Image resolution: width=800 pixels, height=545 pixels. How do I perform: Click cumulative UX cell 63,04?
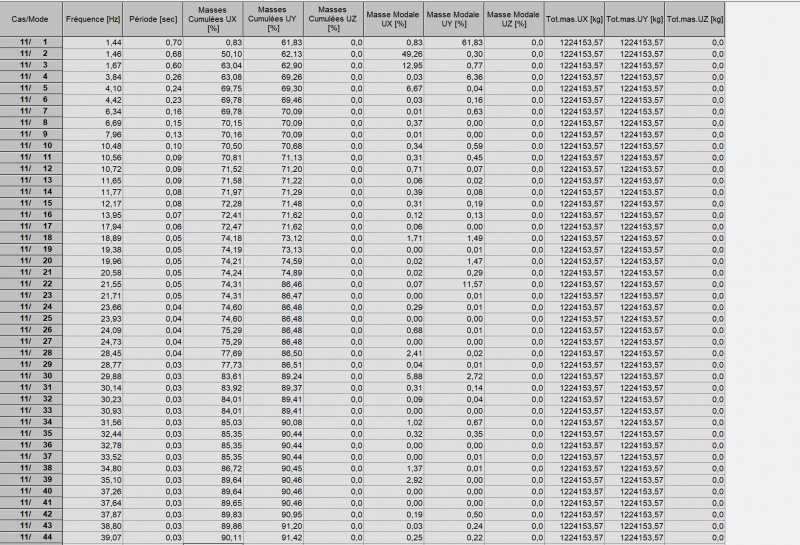click(x=213, y=65)
